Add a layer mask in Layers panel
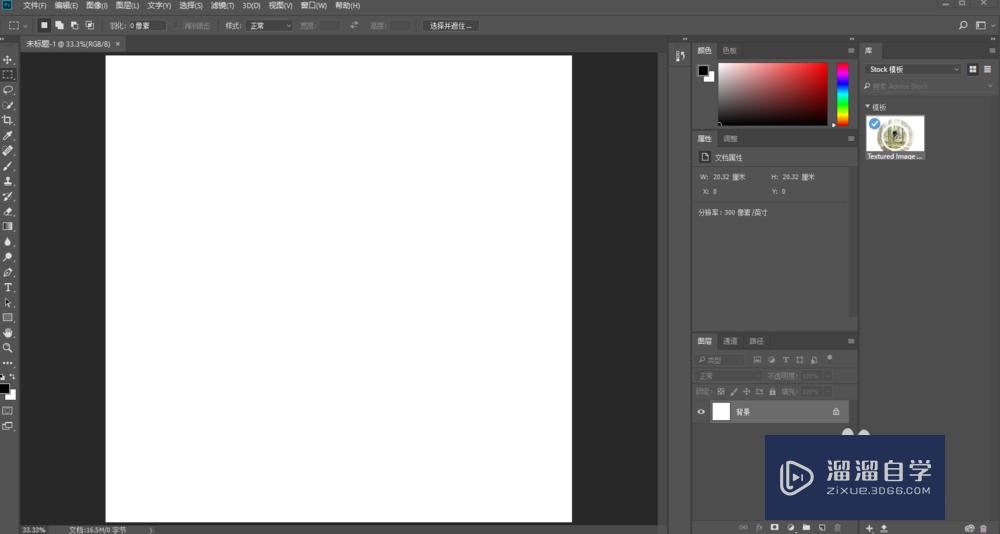 [775, 528]
